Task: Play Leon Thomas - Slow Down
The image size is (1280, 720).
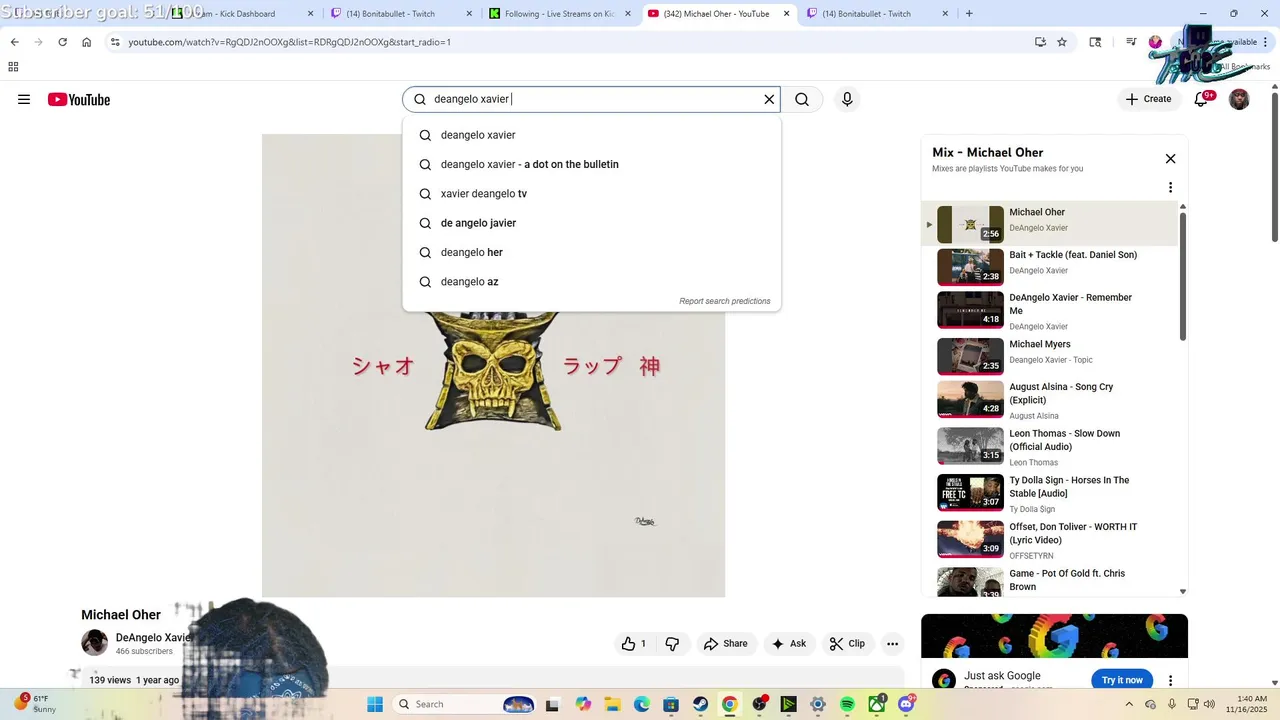Action: point(1050,447)
